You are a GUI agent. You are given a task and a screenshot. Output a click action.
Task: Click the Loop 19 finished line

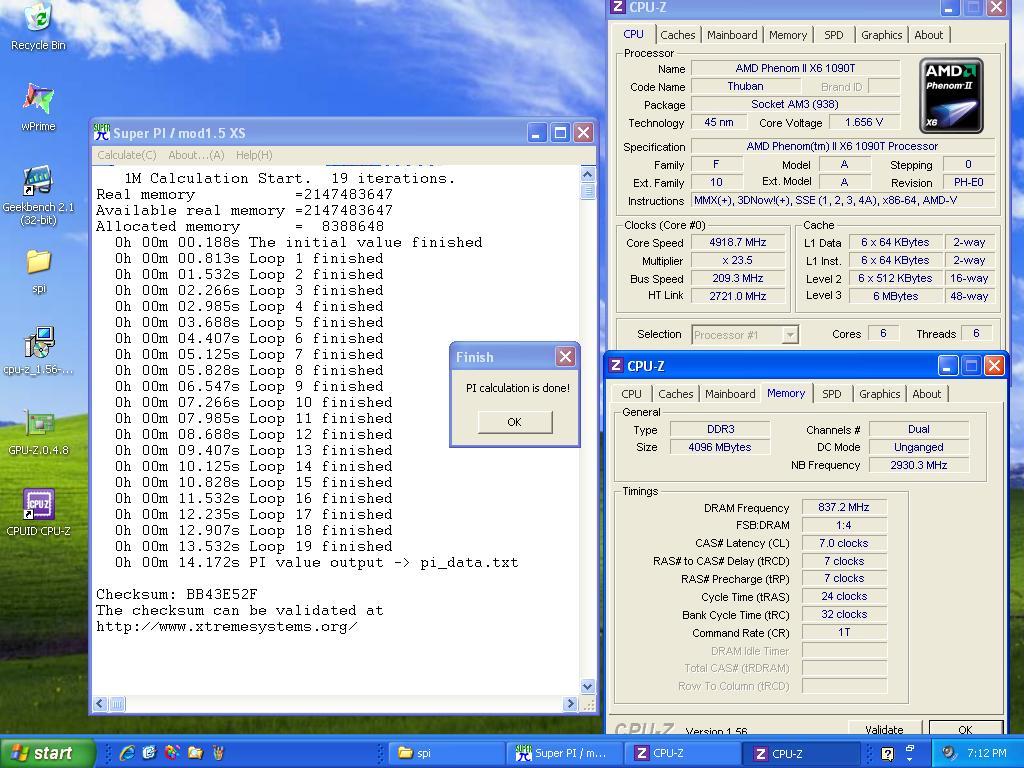tap(253, 546)
